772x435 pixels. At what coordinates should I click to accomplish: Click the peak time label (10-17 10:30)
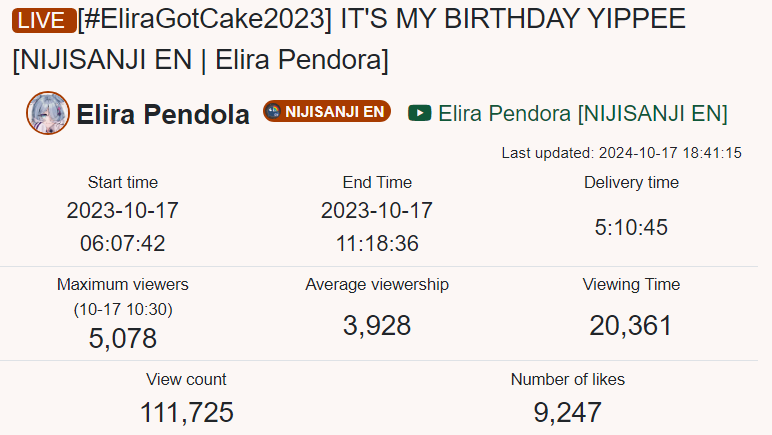pyautogui.click(x=123, y=309)
